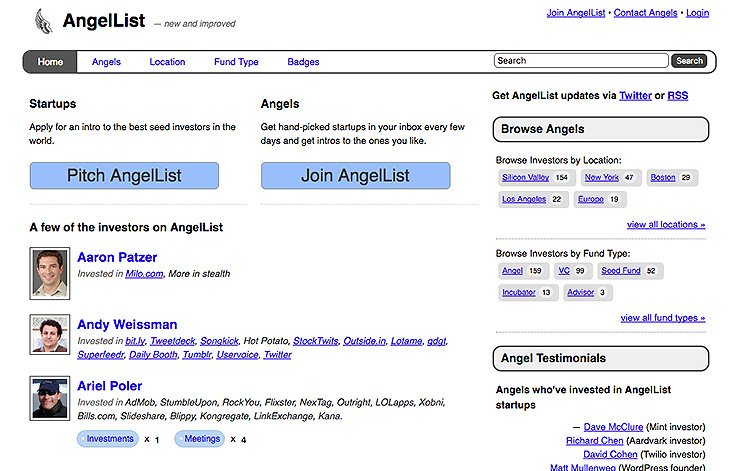Click the big Join AngelList button
The image size is (750, 471).
coord(355,175)
